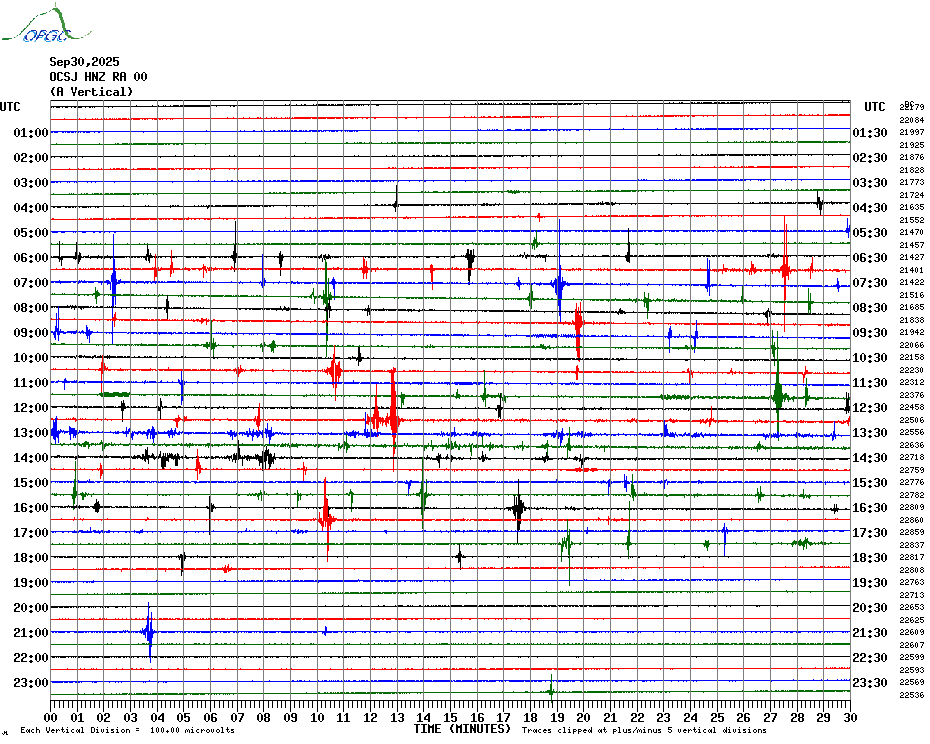
Task: Click the TIME (MINUTES) axis title
Action: [x=462, y=729]
